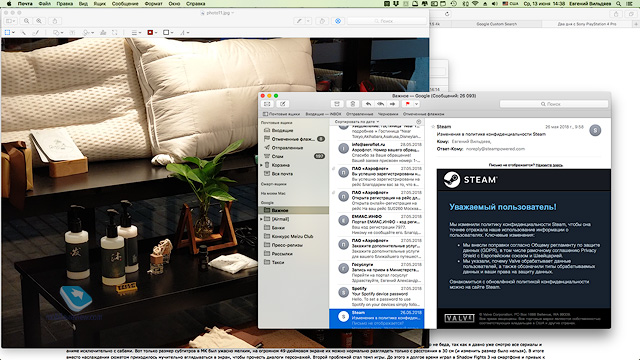Click the forward arrow in Mail toolbar

(x=393, y=104)
